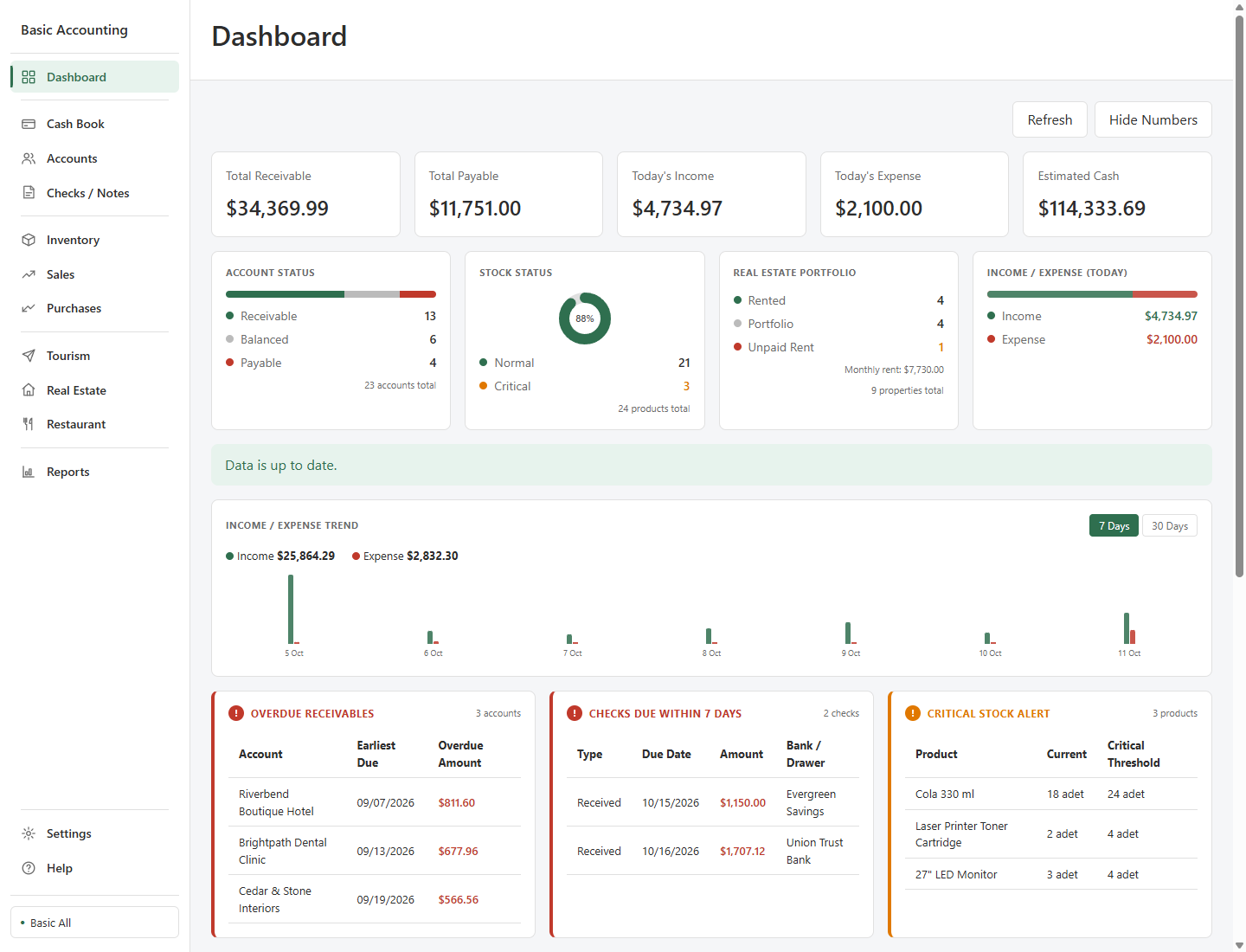The height and width of the screenshot is (952, 1246).
Task: Click the account status progress bar
Action: point(331,294)
